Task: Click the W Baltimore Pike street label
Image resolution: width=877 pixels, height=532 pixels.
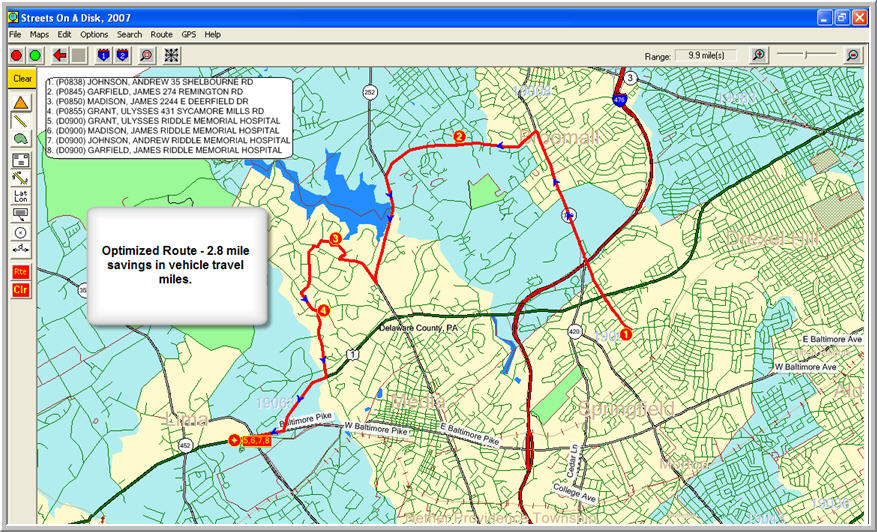Action: pyautogui.click(x=375, y=429)
